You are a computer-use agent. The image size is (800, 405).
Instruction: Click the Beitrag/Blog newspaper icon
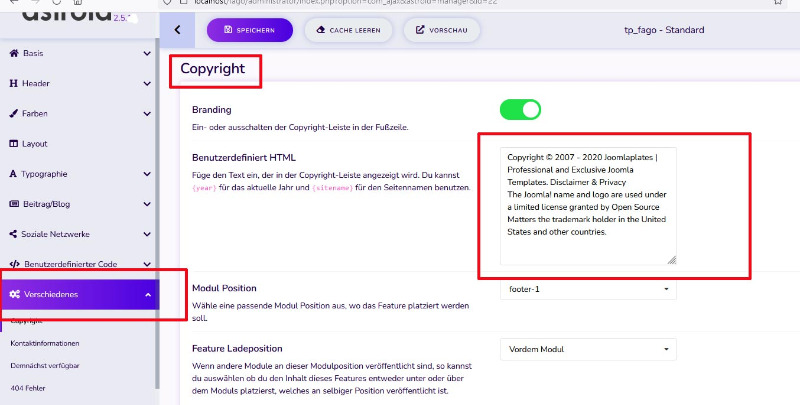14,204
